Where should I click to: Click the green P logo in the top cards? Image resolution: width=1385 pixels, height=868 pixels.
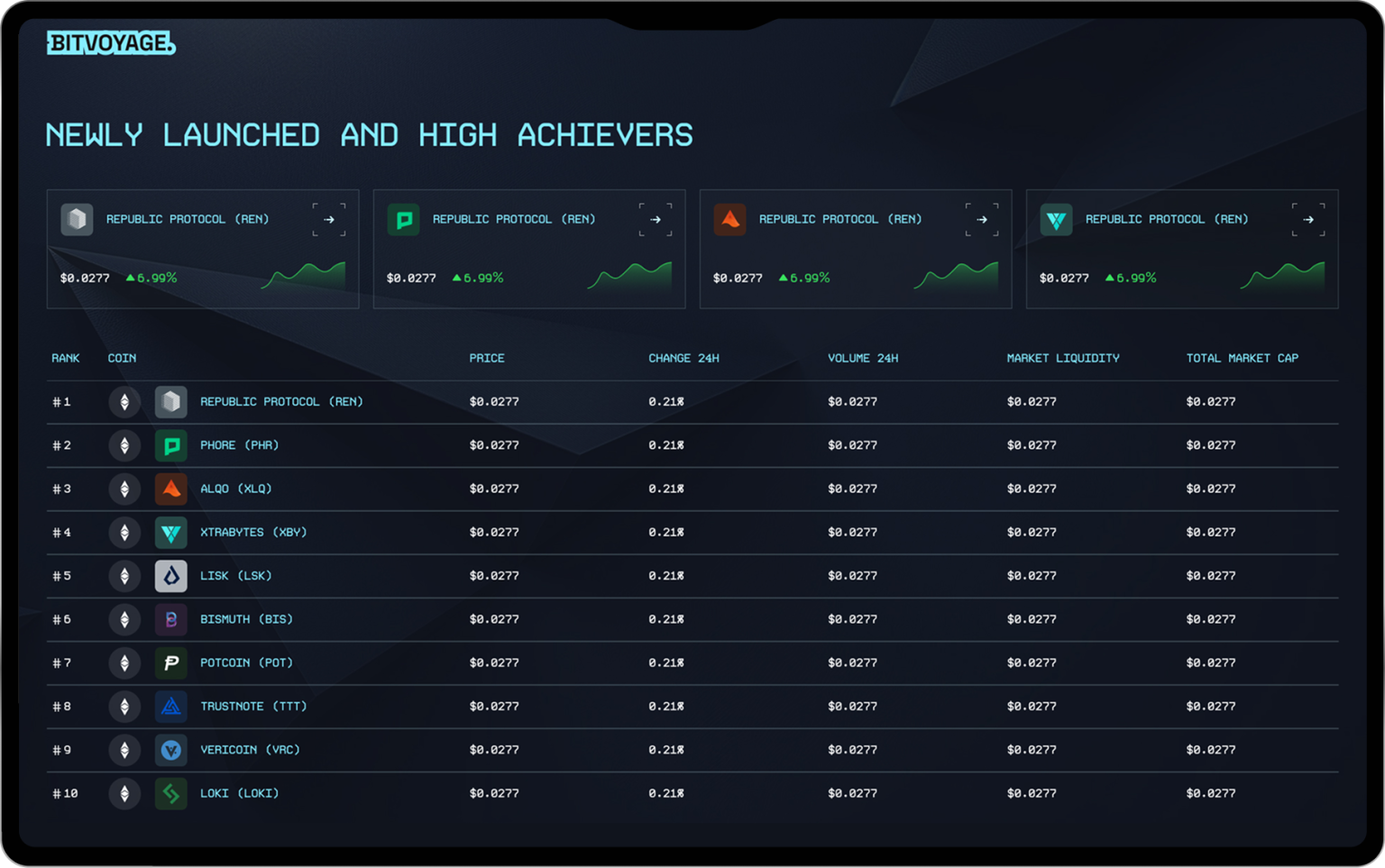(403, 219)
